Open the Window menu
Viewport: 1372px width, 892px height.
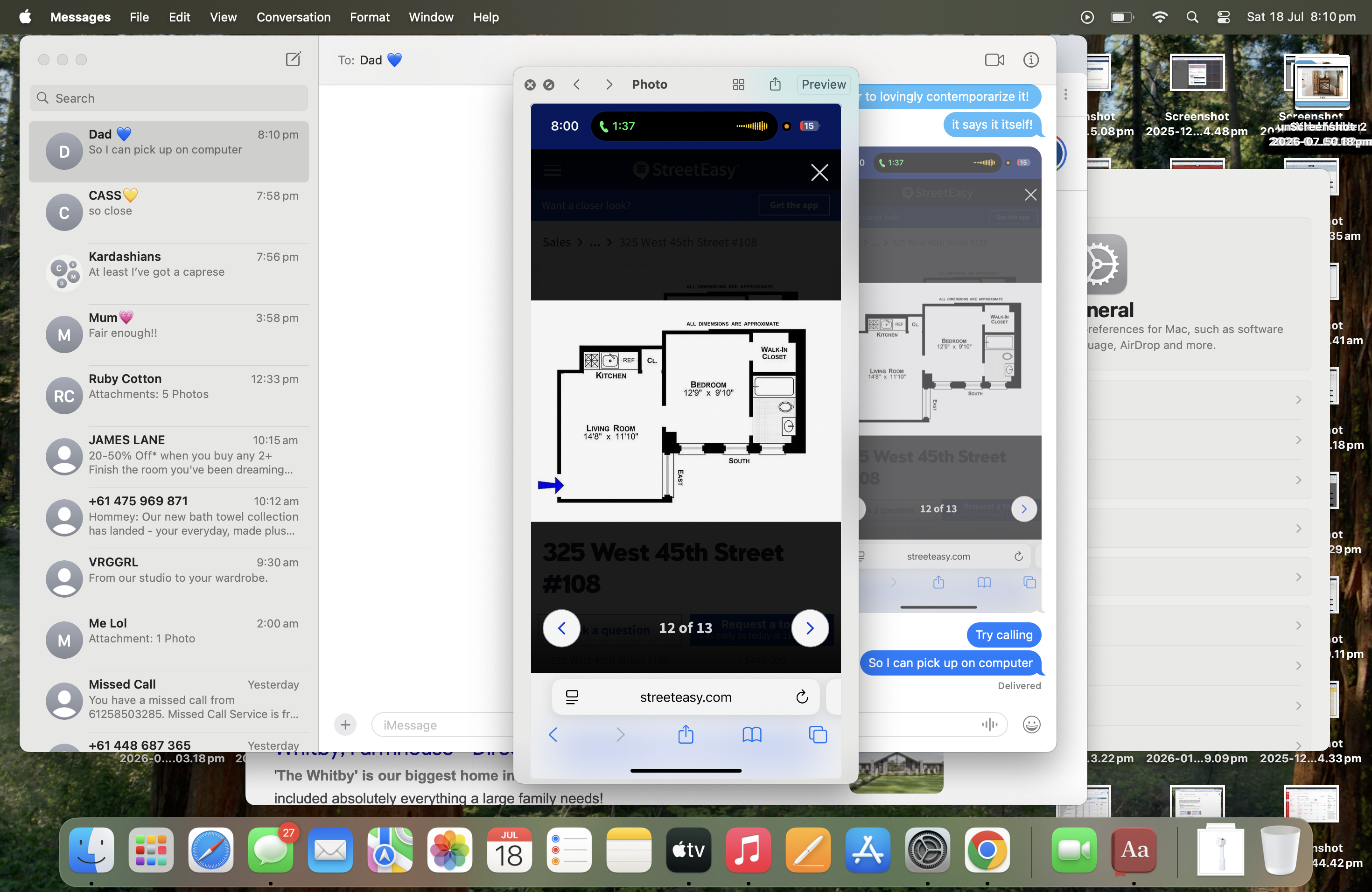click(x=431, y=17)
